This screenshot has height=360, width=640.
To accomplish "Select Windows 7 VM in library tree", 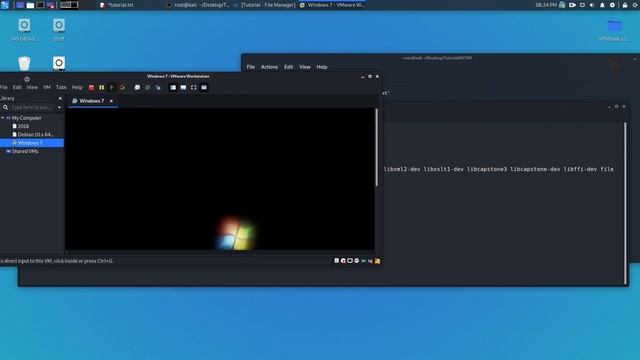I will [x=32, y=143].
